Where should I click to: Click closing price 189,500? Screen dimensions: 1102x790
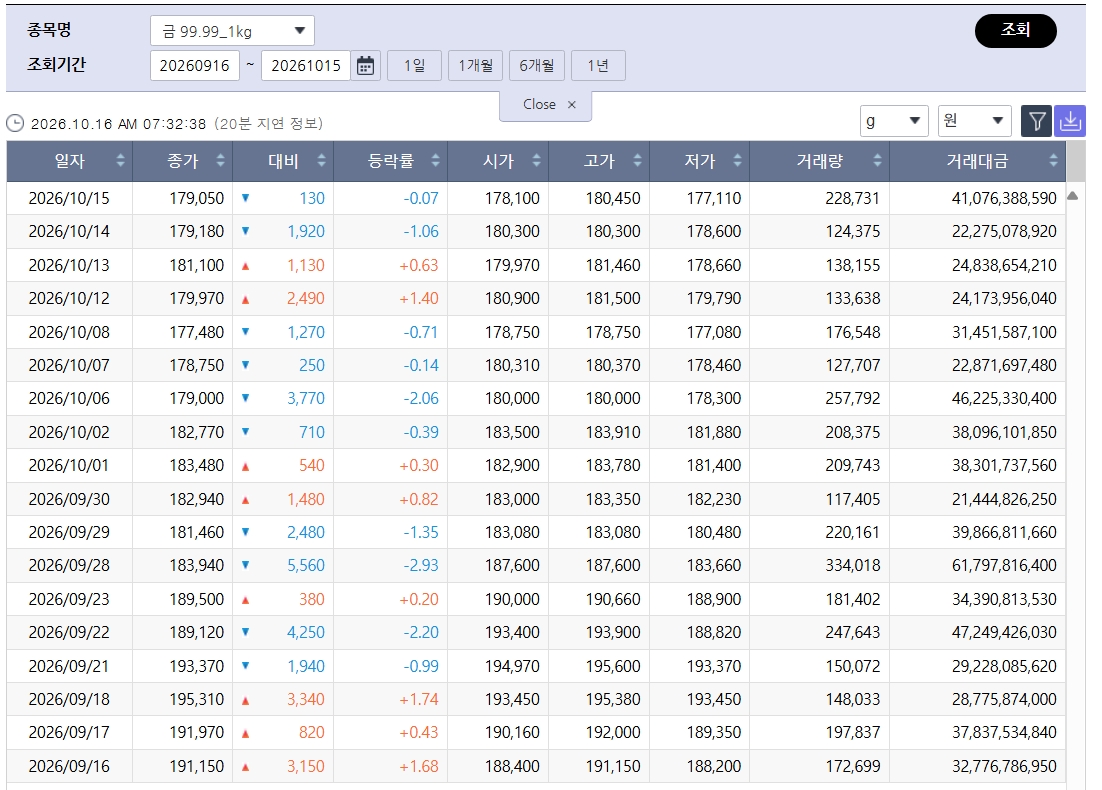tap(197, 600)
